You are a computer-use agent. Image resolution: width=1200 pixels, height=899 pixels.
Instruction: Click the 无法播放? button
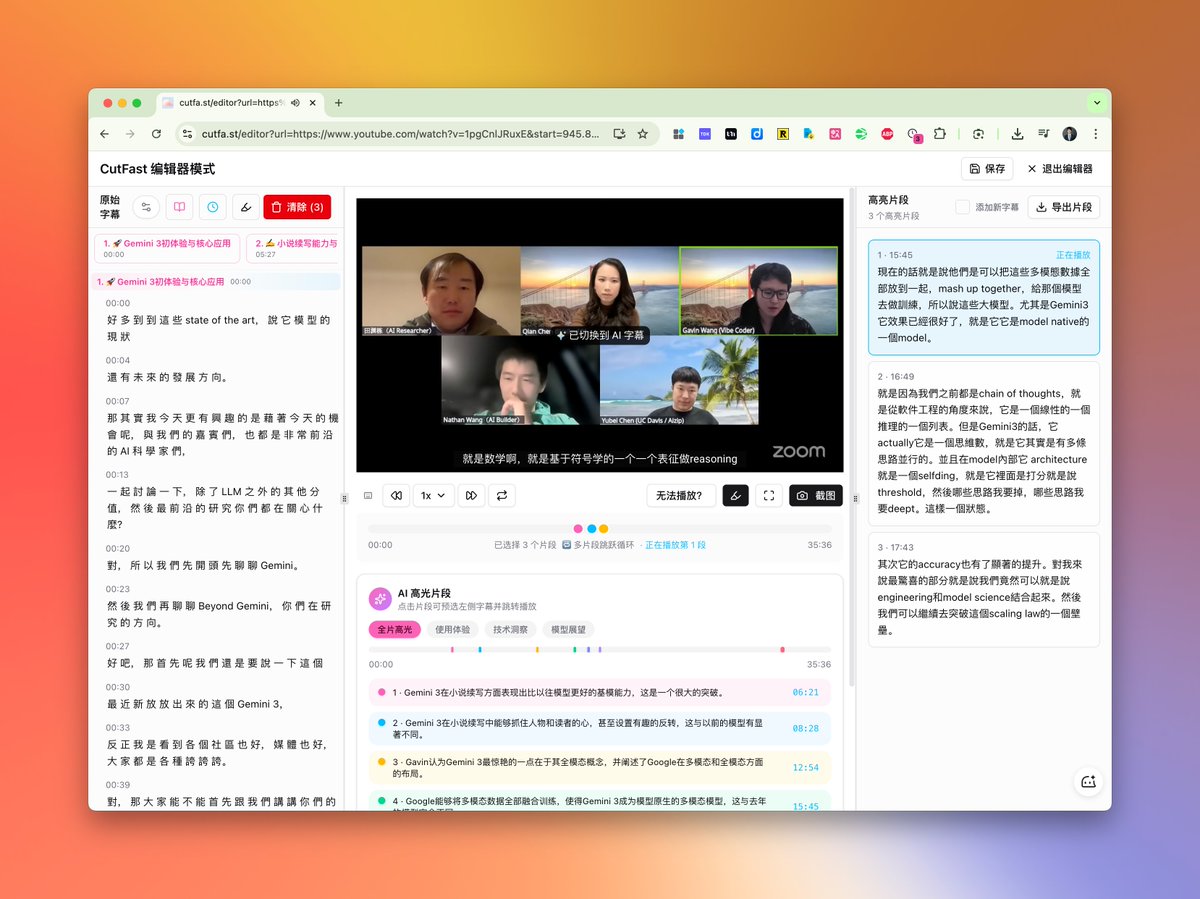tap(681, 495)
